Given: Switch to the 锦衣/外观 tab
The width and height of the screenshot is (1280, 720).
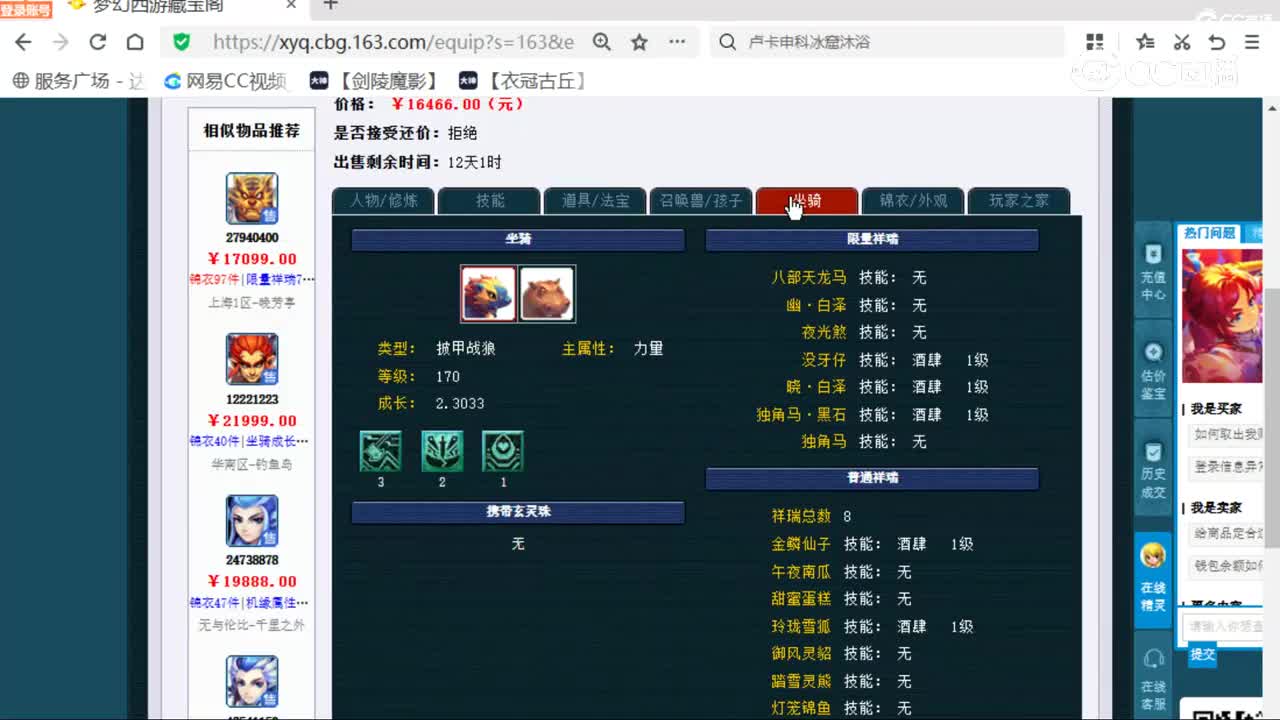Looking at the screenshot, I should point(913,200).
